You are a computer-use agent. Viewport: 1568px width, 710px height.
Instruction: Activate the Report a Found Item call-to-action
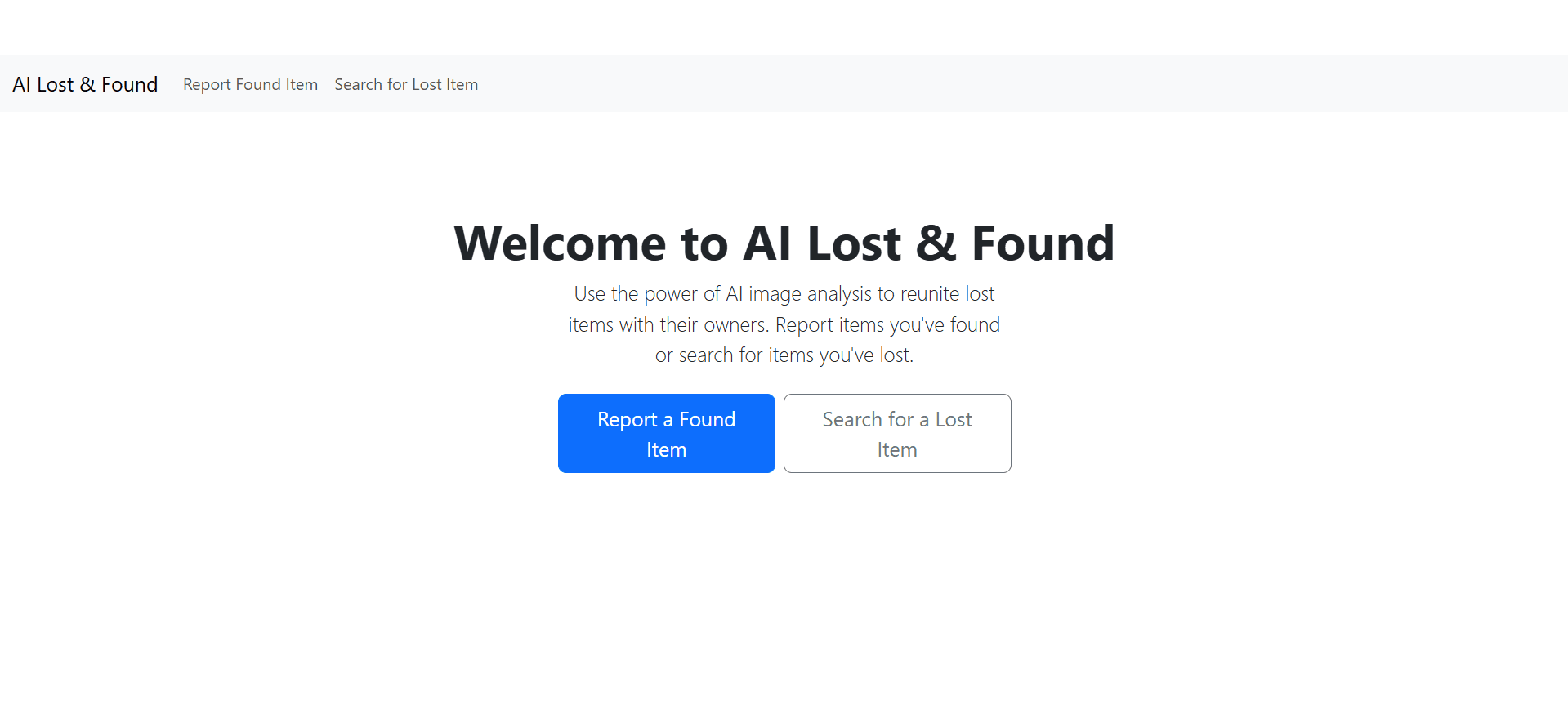click(666, 433)
